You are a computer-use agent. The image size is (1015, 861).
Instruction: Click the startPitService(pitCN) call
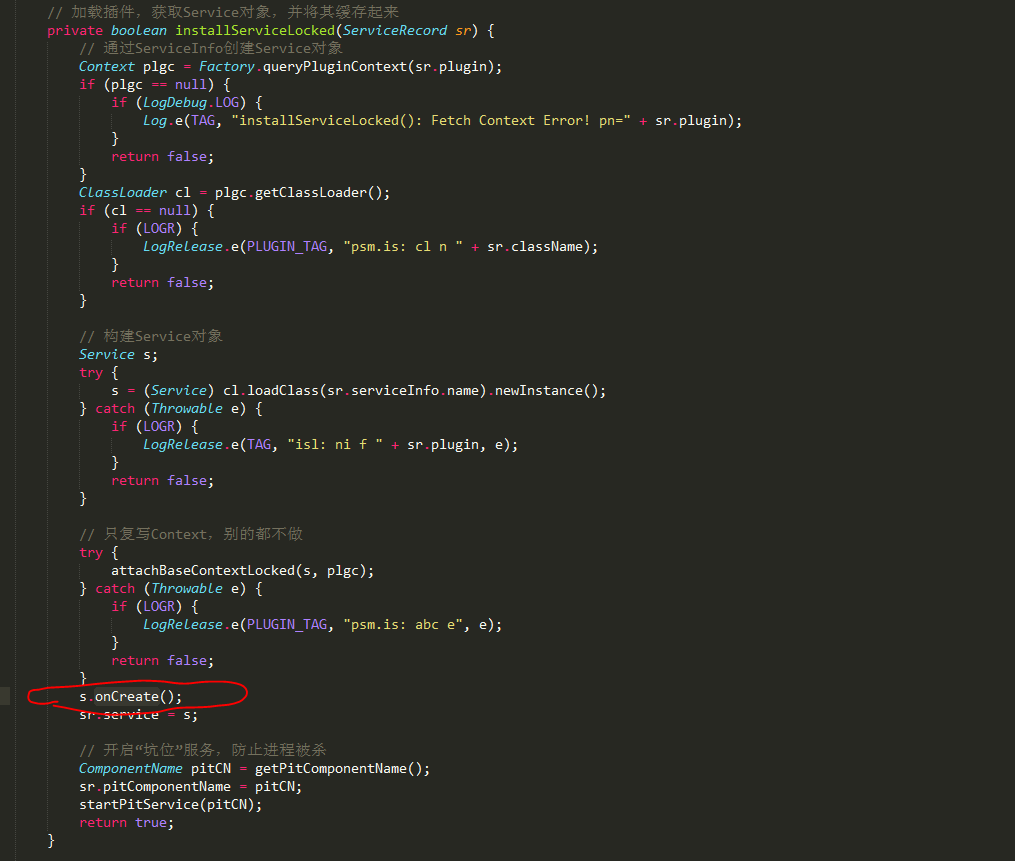(x=170, y=805)
